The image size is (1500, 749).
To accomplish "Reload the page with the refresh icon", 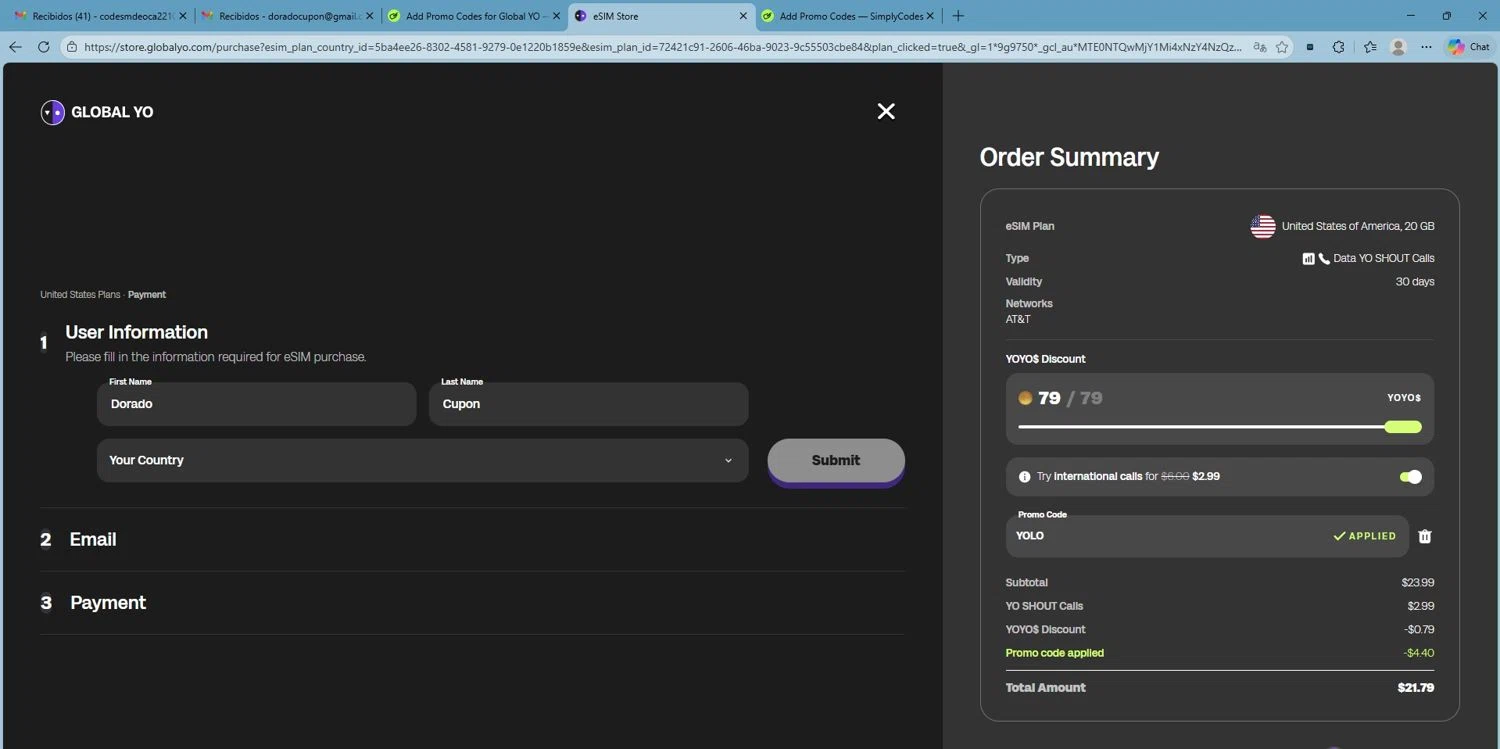I will coord(43,47).
